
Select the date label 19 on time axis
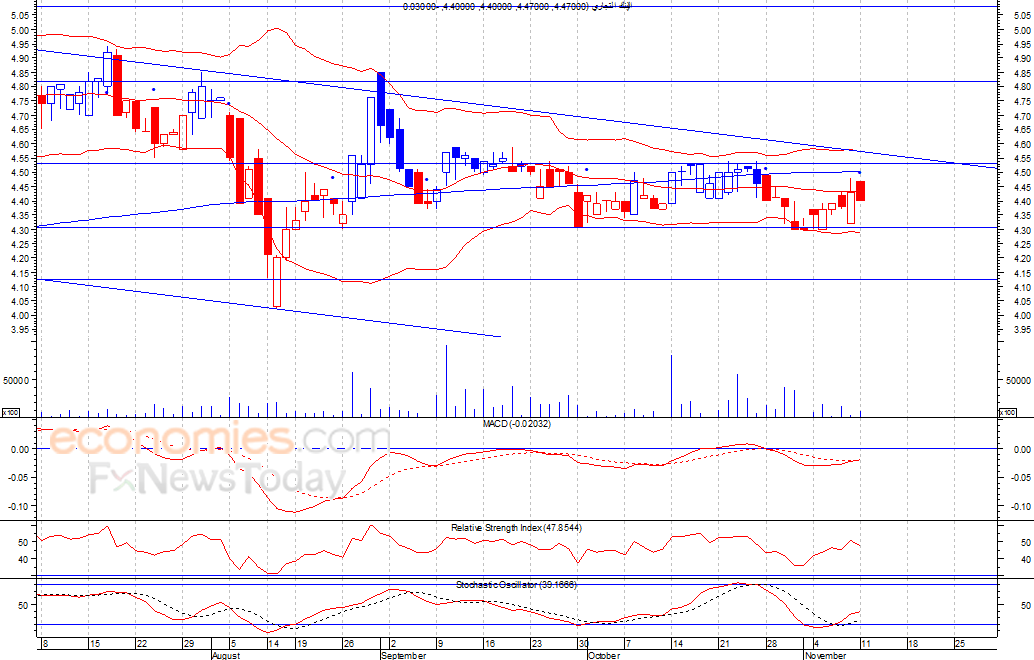301,644
